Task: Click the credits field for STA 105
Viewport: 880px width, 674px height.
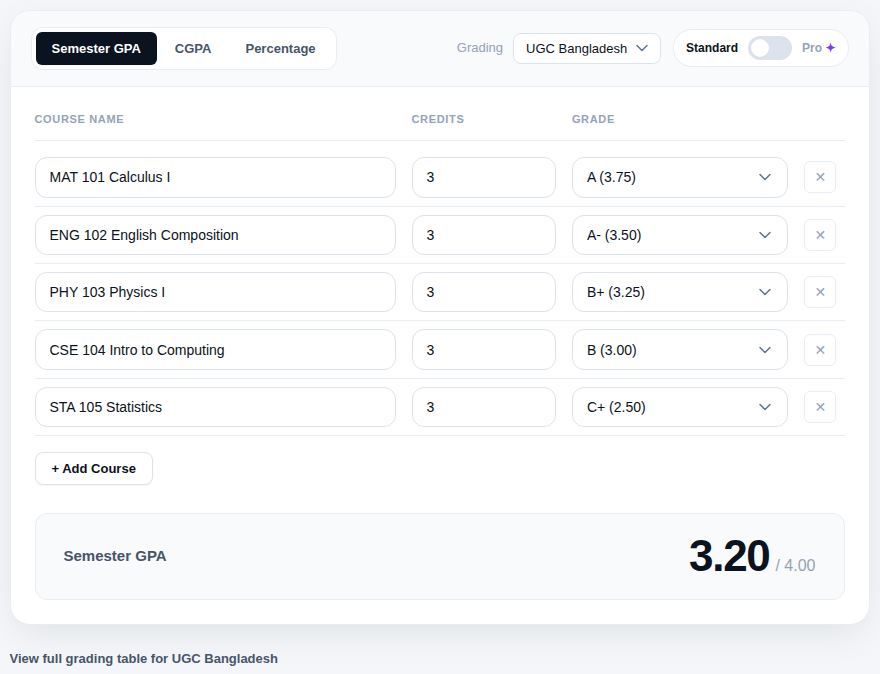Action: click(484, 407)
